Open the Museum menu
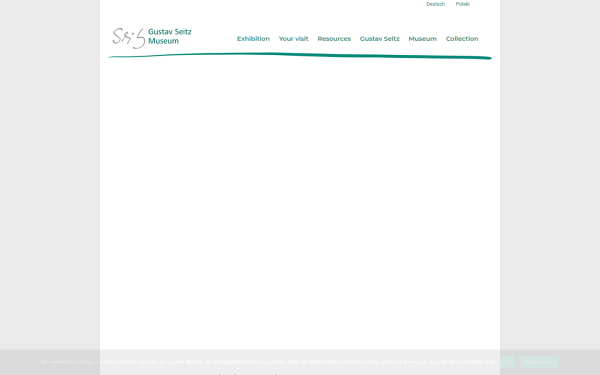This screenshot has height=375, width=600. click(422, 39)
